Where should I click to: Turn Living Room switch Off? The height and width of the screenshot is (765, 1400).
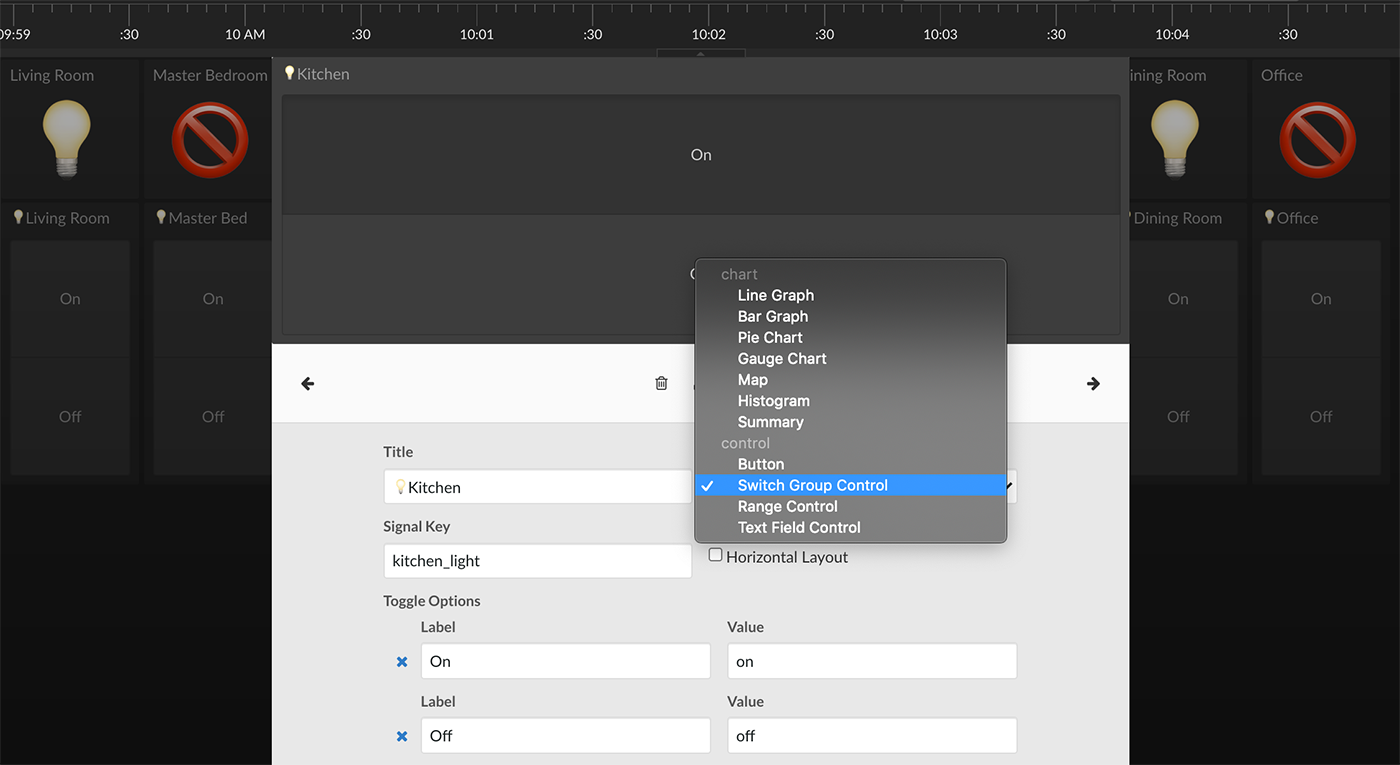70,416
